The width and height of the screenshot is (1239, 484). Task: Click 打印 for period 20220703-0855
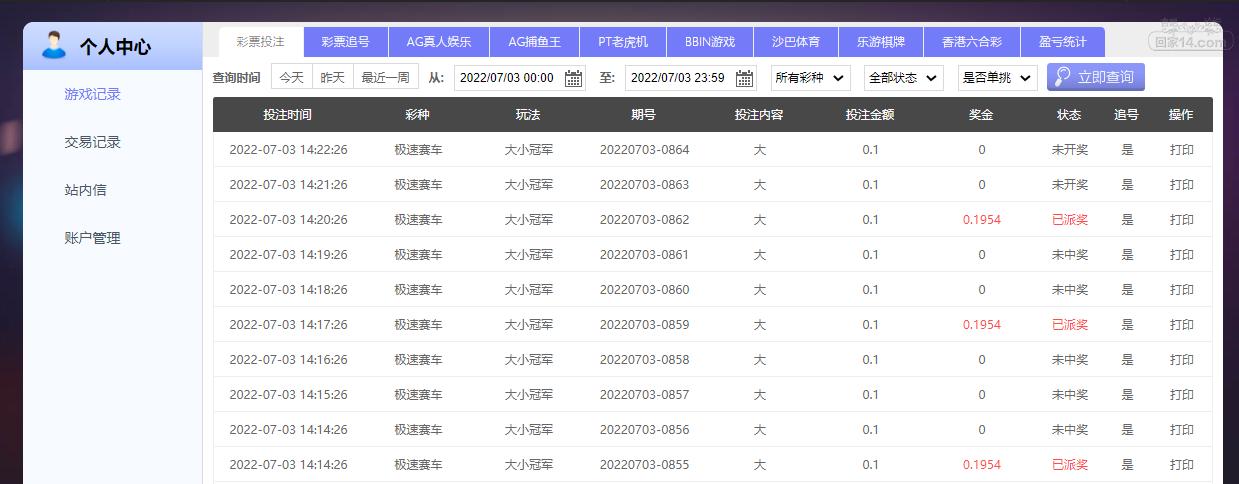click(1182, 465)
